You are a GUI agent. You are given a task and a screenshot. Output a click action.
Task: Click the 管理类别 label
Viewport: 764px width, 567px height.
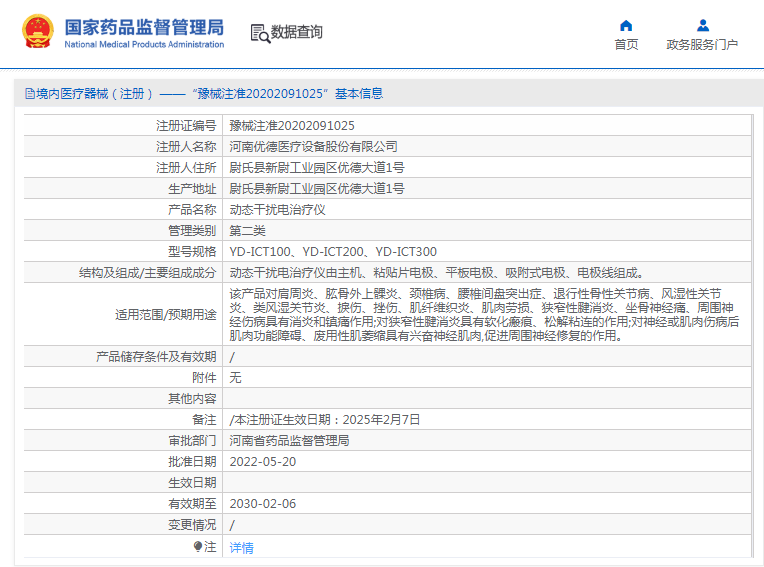click(x=192, y=230)
